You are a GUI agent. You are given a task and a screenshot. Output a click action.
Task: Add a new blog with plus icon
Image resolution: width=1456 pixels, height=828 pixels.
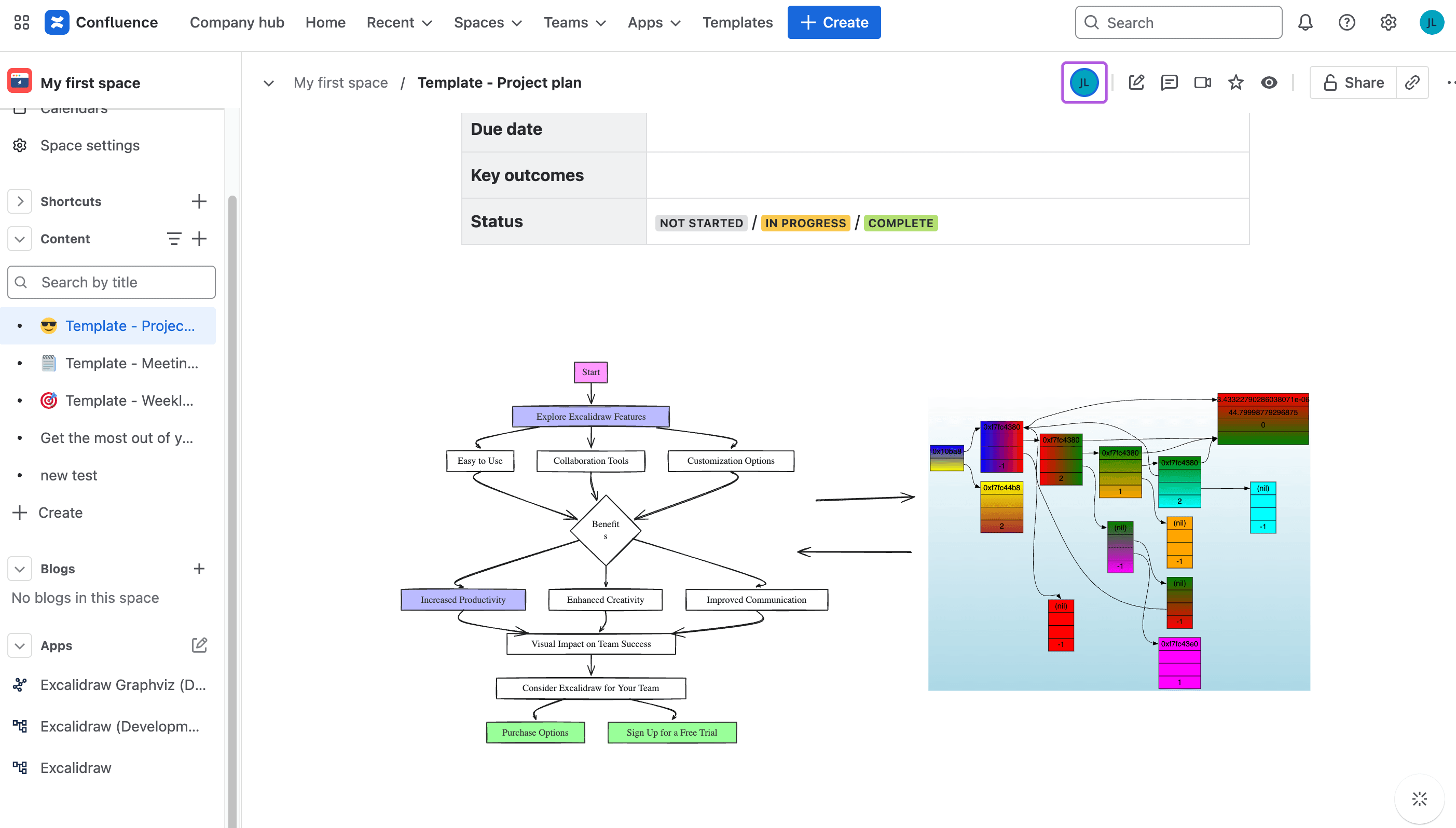click(199, 569)
